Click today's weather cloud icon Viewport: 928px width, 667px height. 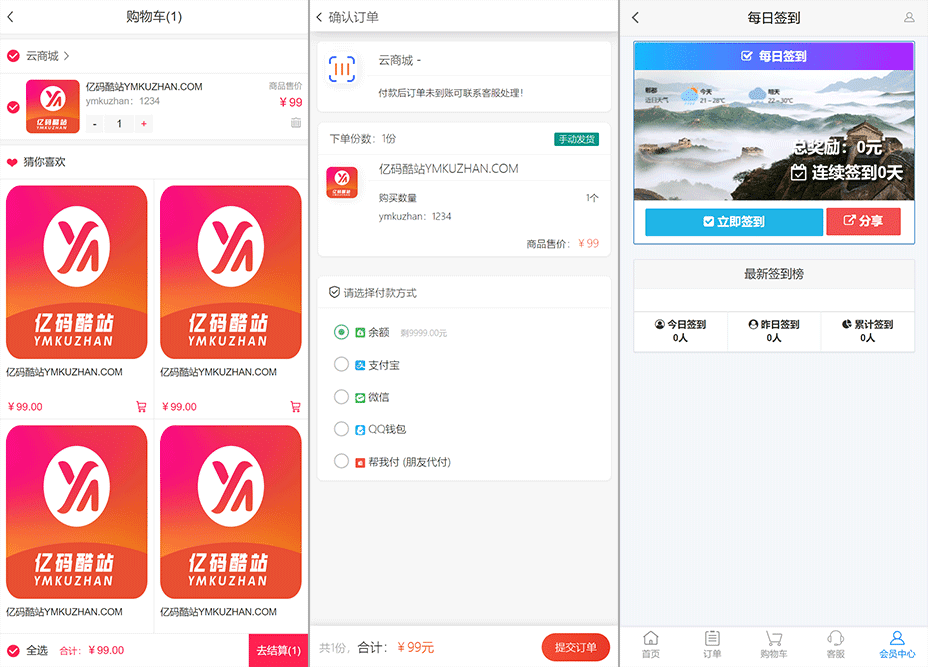point(689,96)
